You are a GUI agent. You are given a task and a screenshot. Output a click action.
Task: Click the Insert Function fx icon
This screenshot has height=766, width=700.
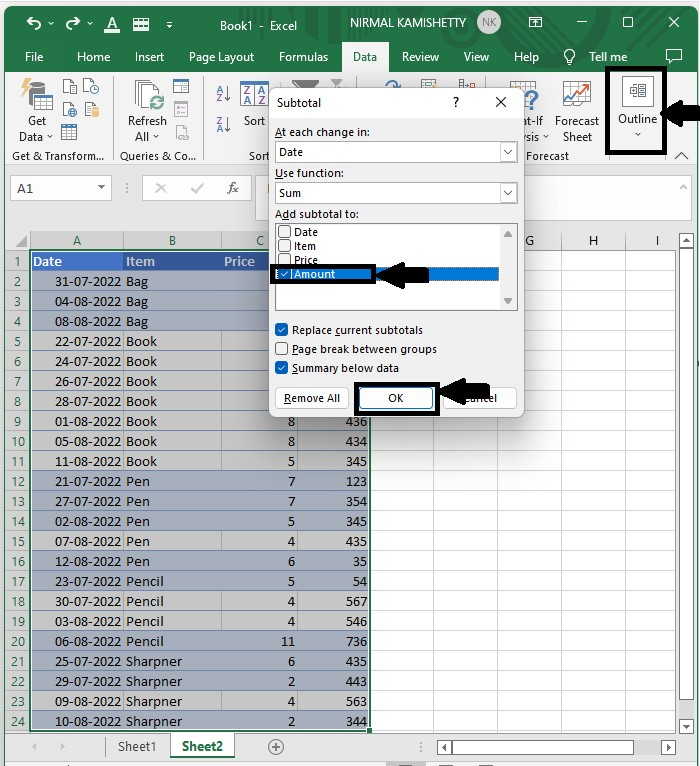coord(233,188)
